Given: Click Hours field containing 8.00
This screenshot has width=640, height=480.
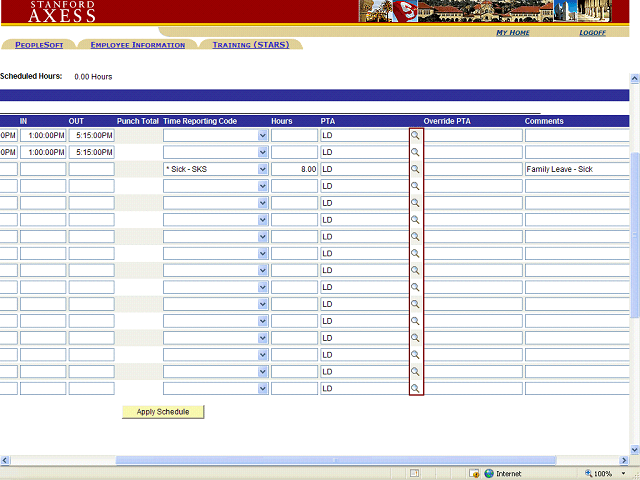Looking at the screenshot, I should pos(294,170).
